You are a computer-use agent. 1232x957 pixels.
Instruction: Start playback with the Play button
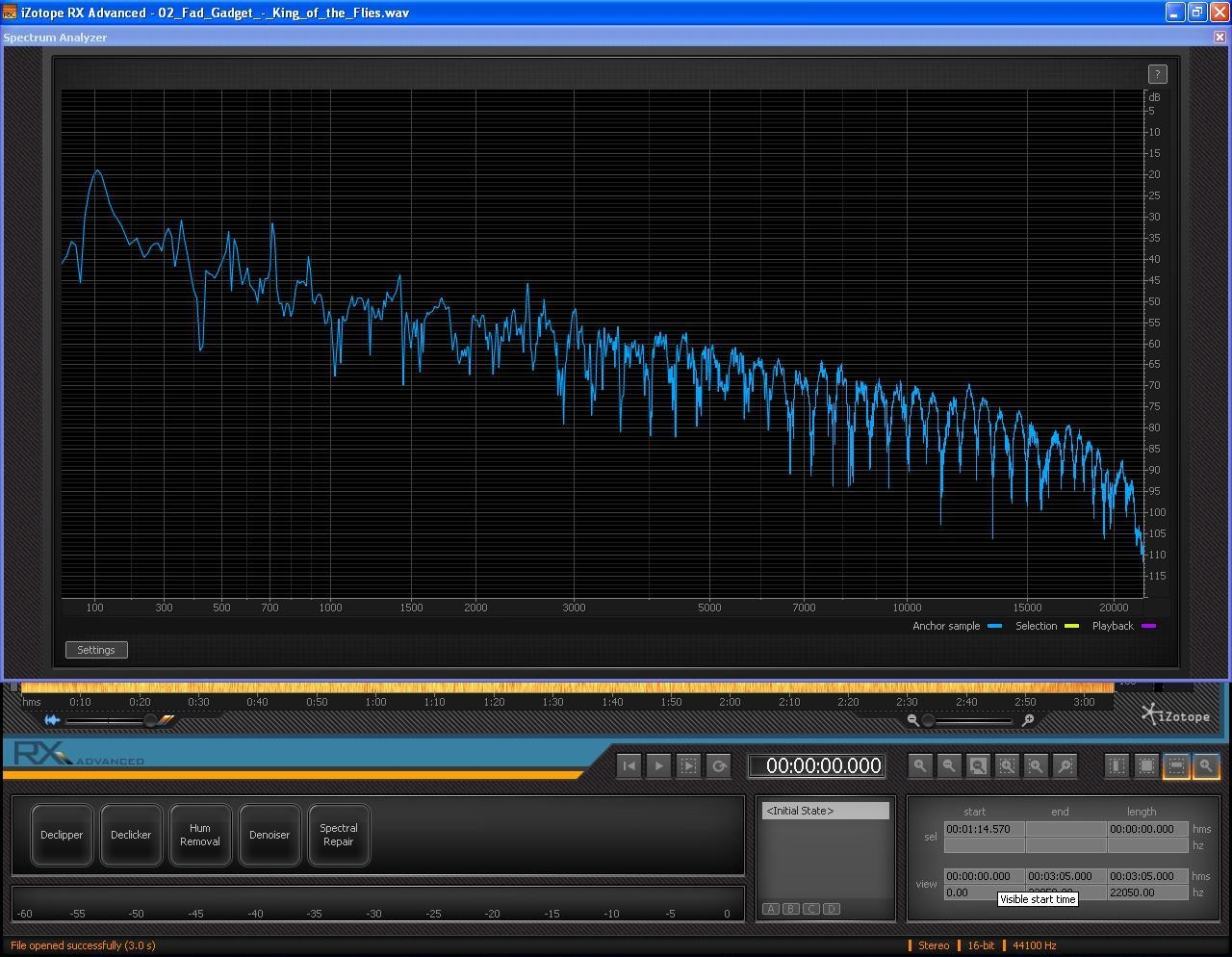tap(659, 765)
